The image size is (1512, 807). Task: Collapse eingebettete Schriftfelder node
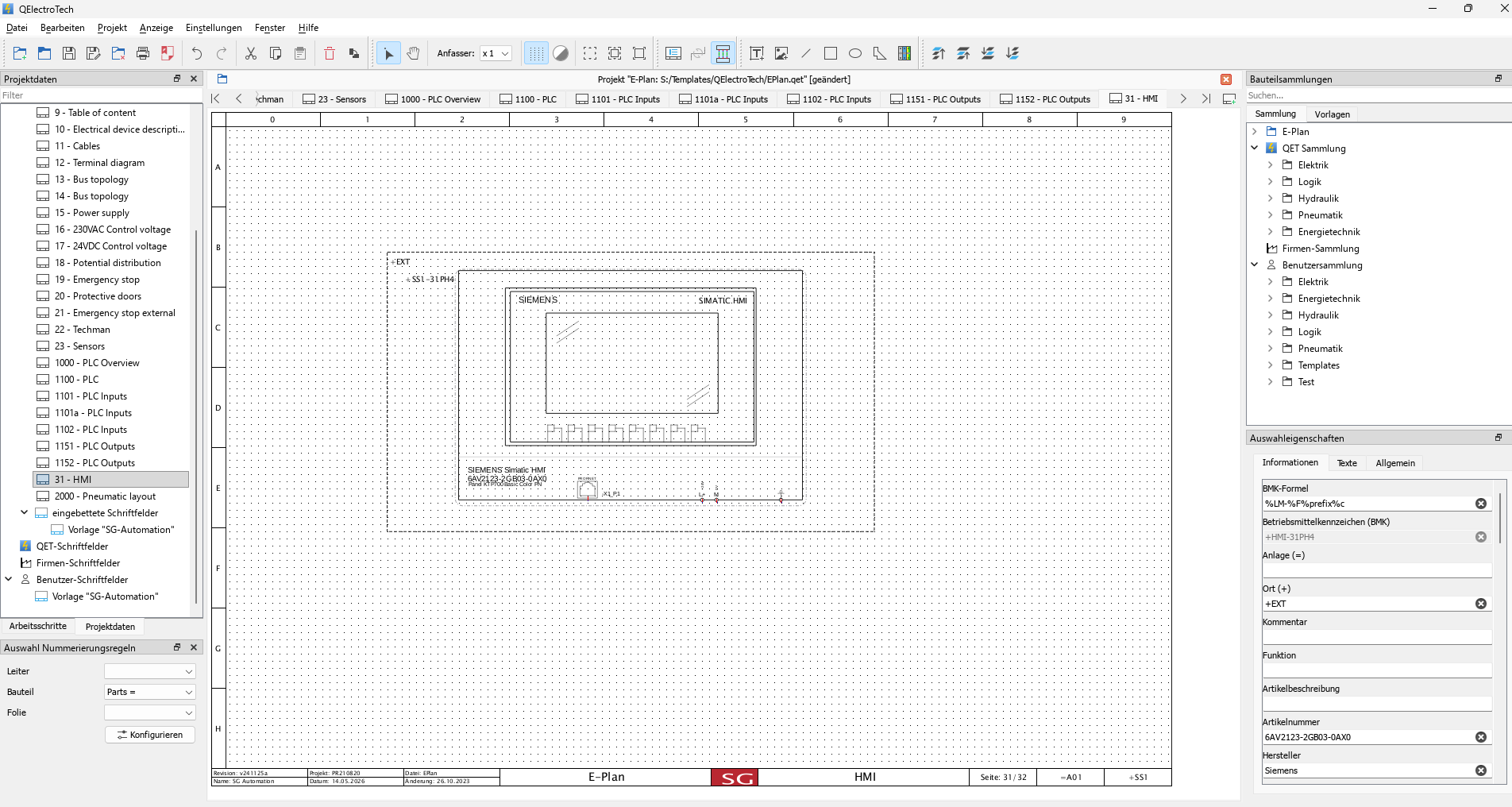24,512
